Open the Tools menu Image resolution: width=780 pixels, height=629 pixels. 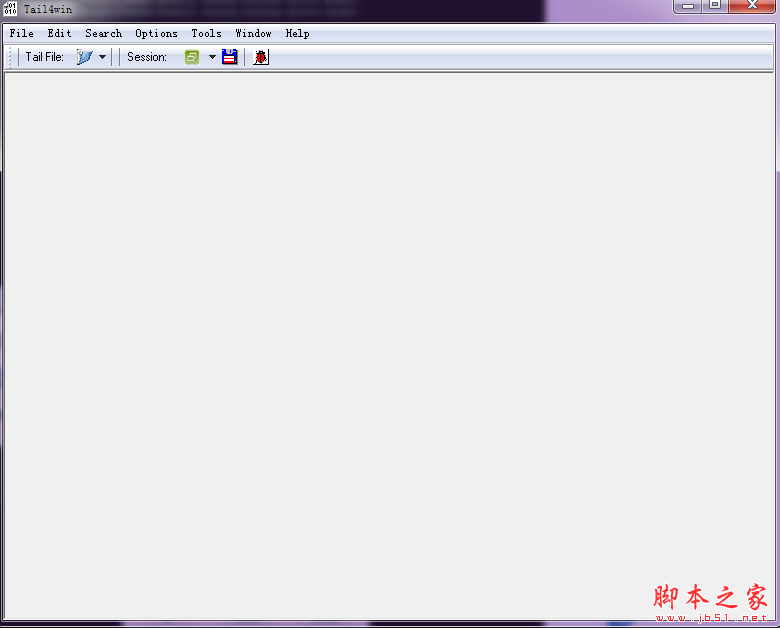(x=206, y=33)
